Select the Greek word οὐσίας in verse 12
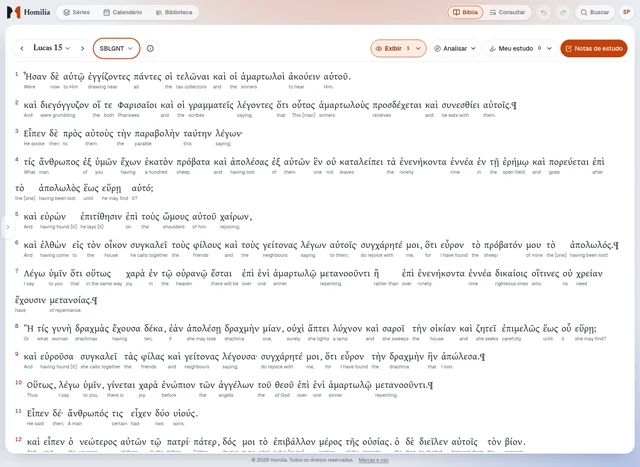The image size is (640, 467). [374, 442]
